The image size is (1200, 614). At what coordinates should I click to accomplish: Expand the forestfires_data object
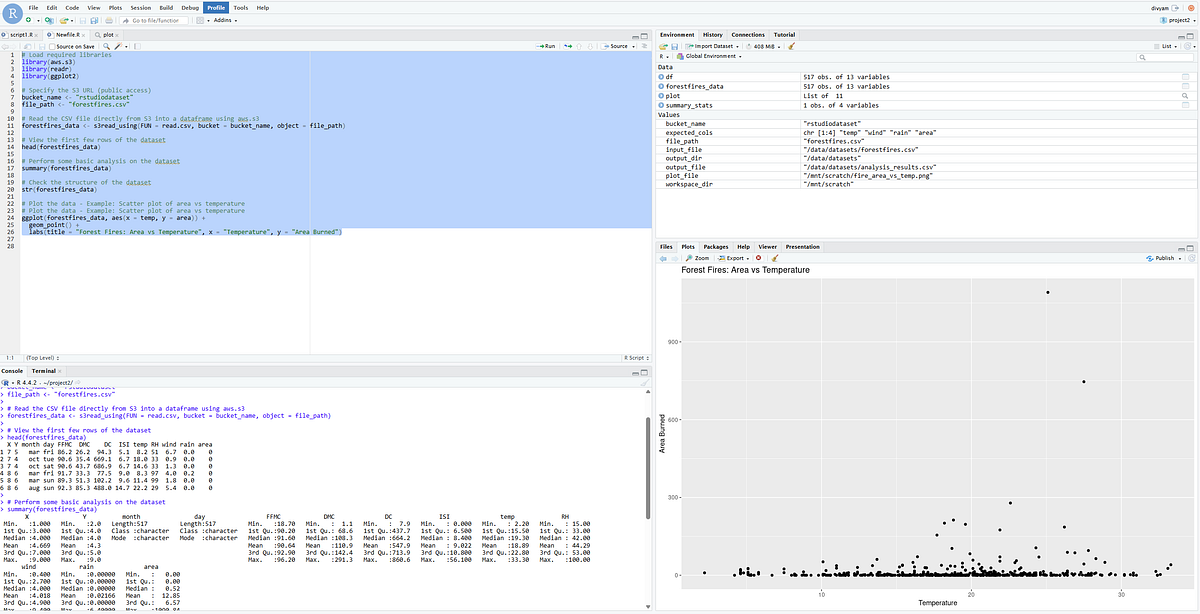pyautogui.click(x=661, y=86)
